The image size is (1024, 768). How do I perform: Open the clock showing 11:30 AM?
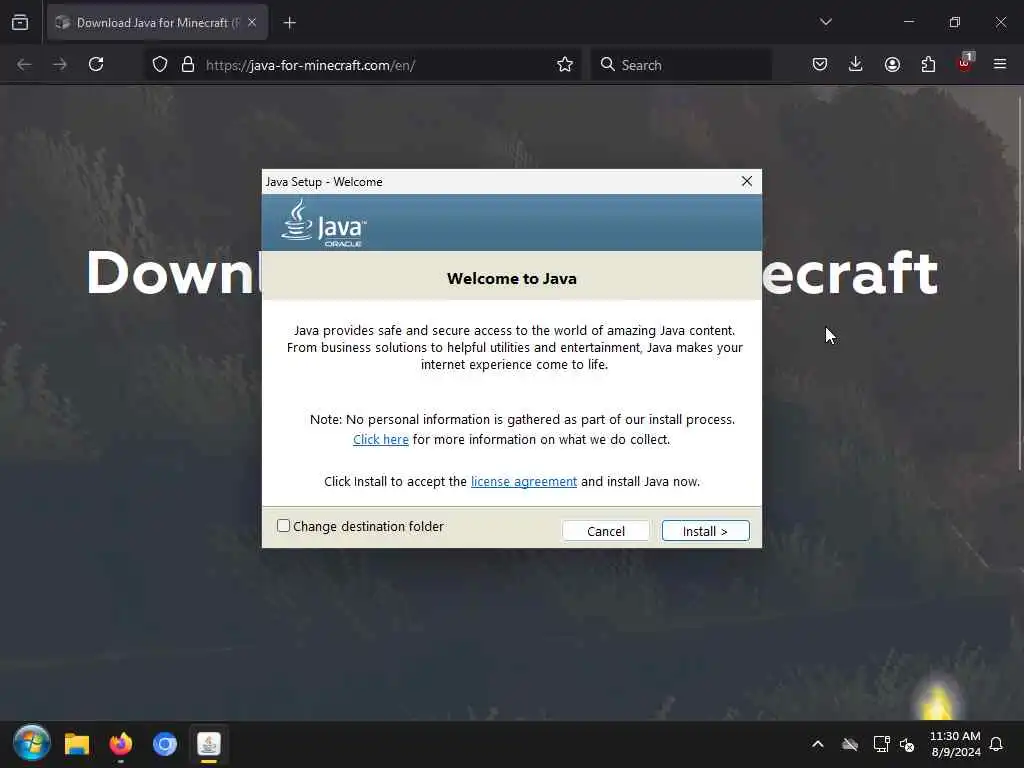pyautogui.click(x=955, y=744)
